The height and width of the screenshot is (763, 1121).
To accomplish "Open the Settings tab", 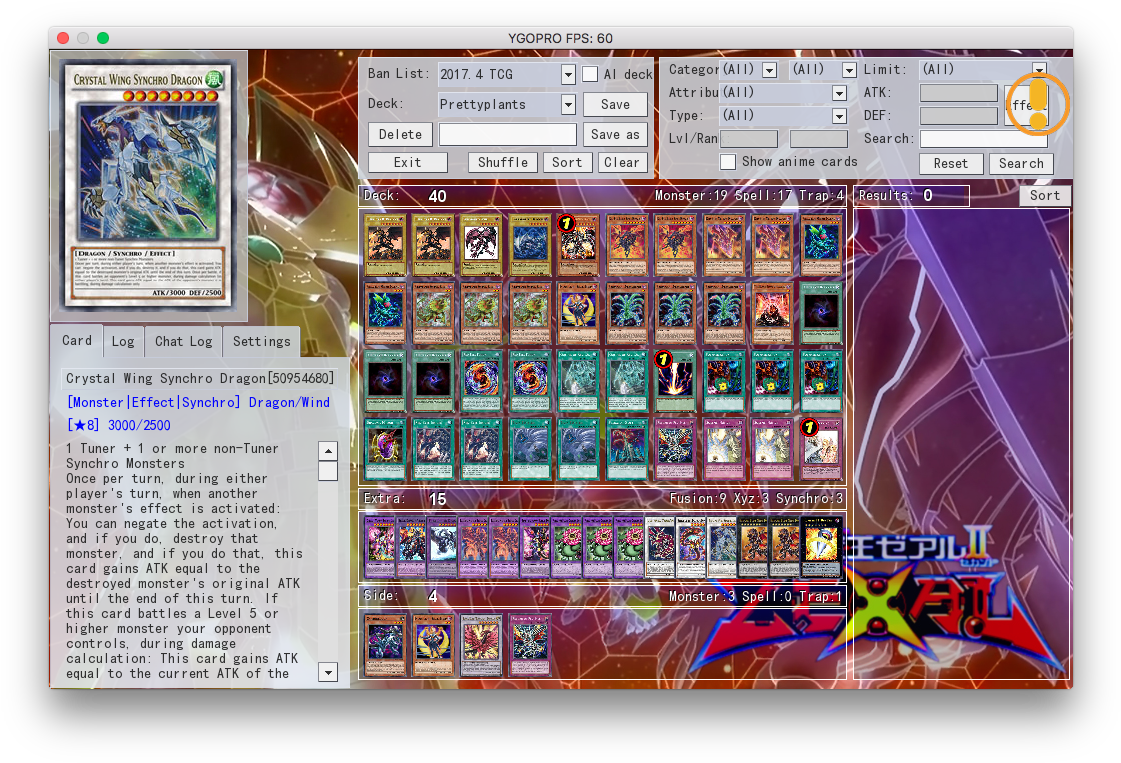I will tap(262, 342).
